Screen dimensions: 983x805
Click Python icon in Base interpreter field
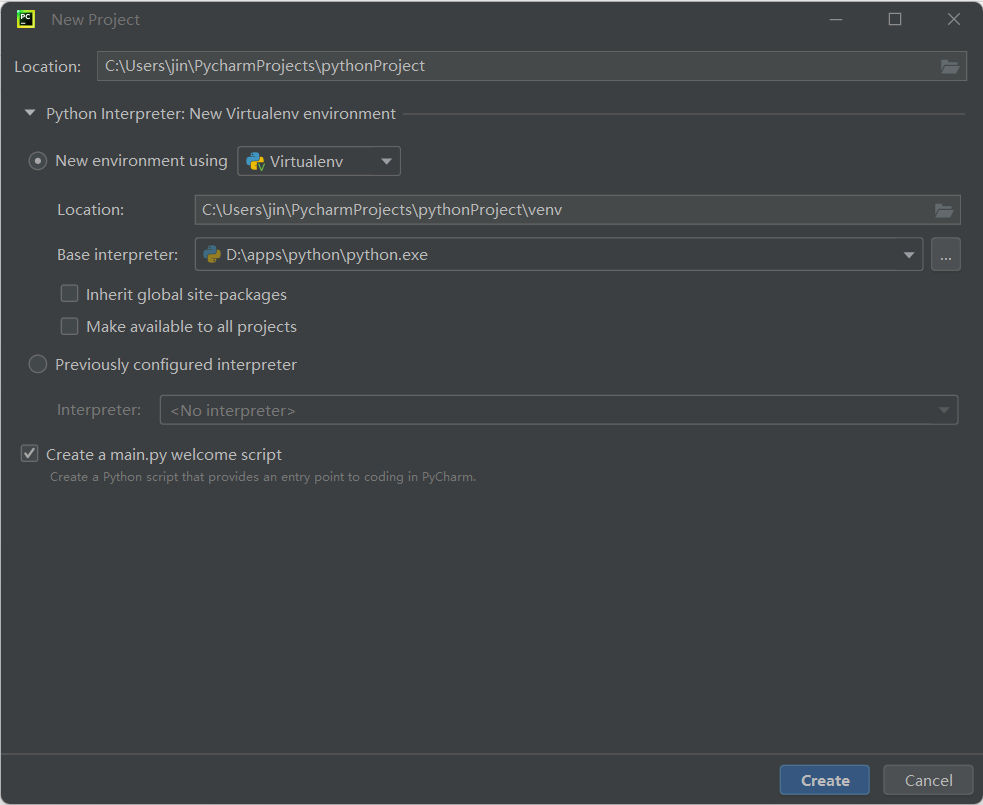click(x=212, y=255)
